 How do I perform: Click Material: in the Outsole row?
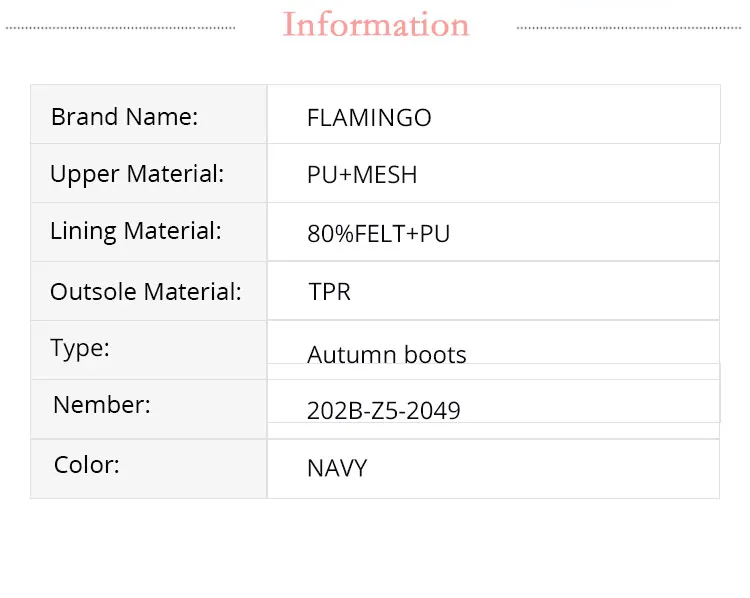coord(192,292)
